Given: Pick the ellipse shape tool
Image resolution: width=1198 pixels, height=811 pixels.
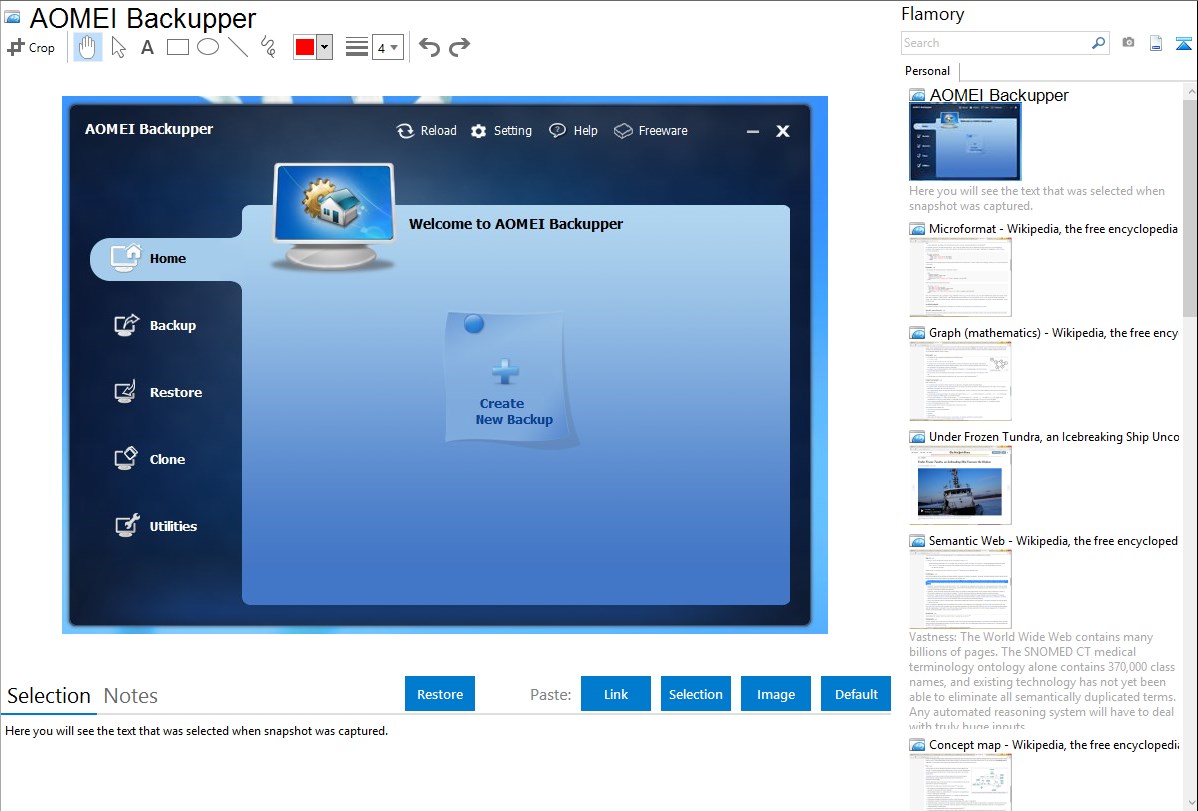Looking at the screenshot, I should pyautogui.click(x=208, y=47).
